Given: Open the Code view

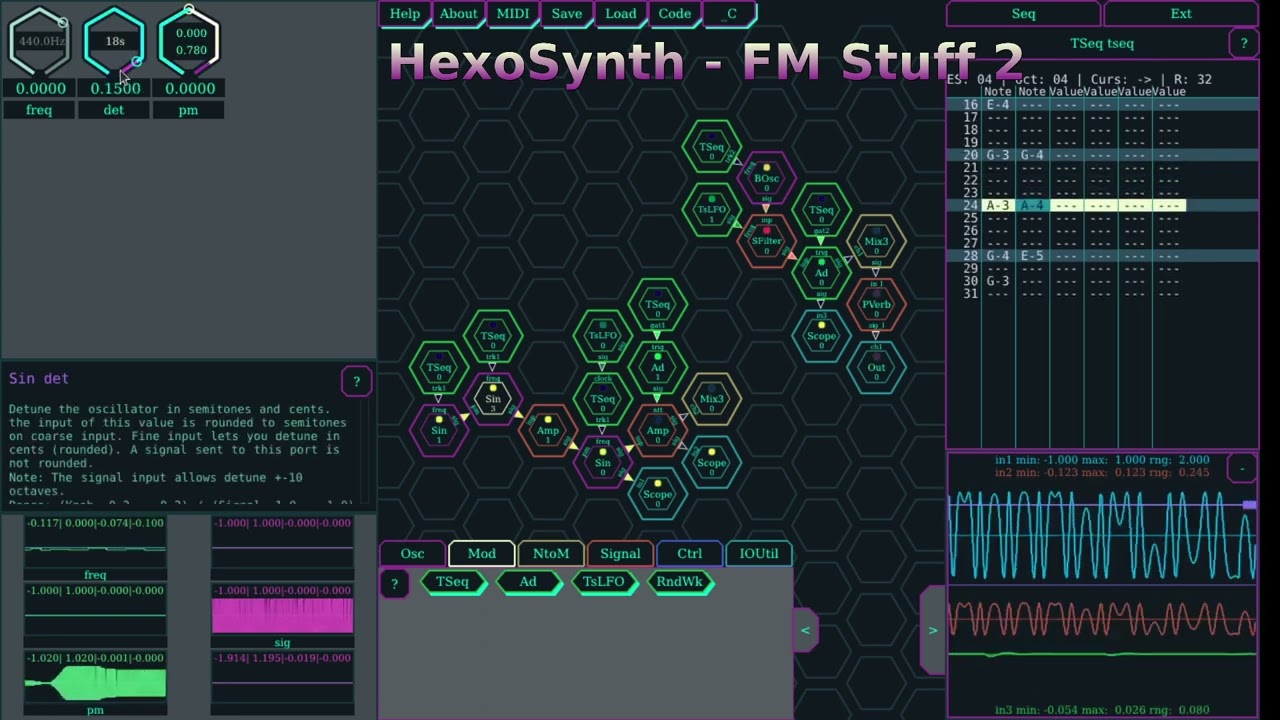Looking at the screenshot, I should [675, 14].
